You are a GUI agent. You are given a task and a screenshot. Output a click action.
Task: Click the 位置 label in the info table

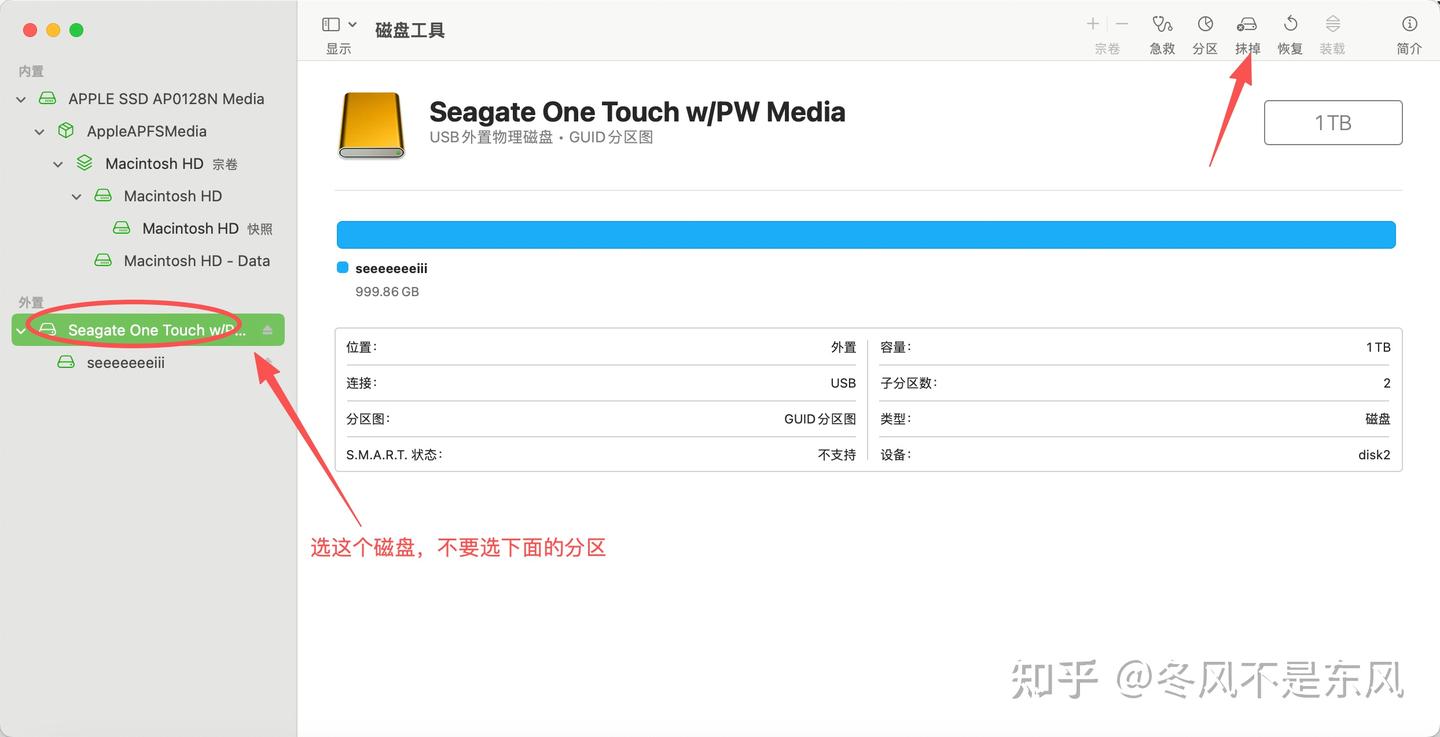(x=362, y=347)
